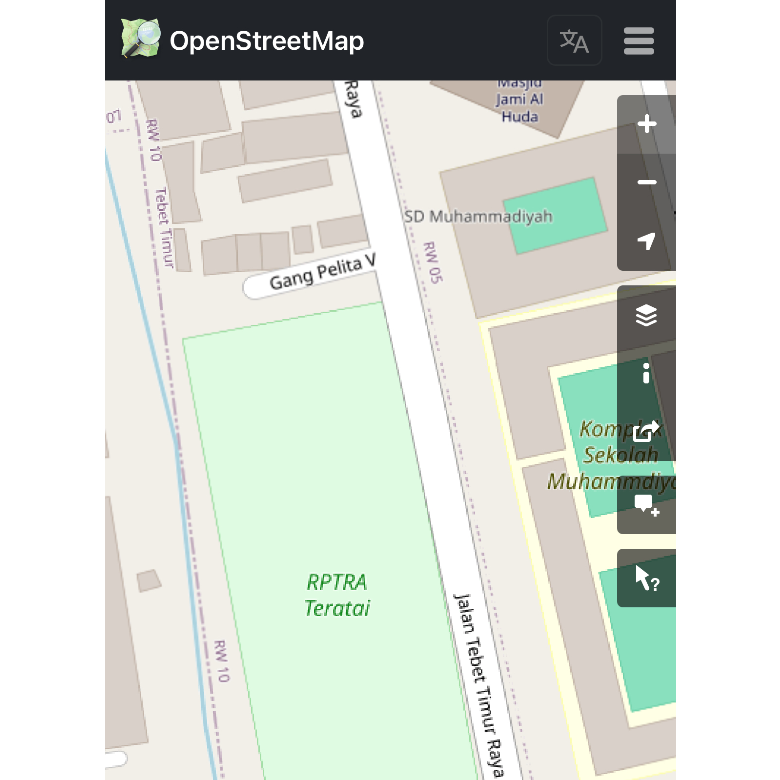Show my location on the map

pos(647,241)
